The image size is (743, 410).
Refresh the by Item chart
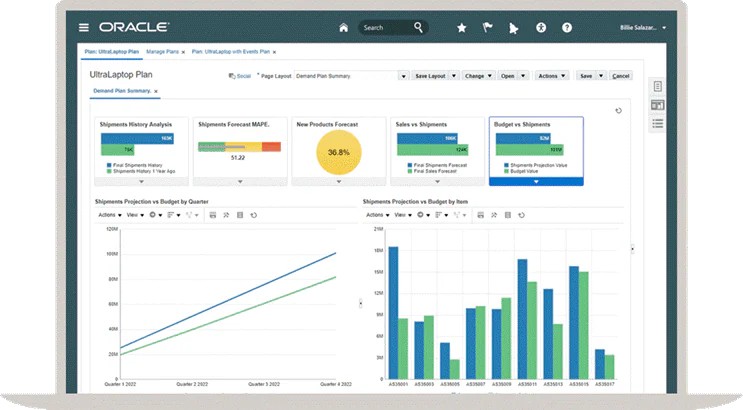[521, 215]
